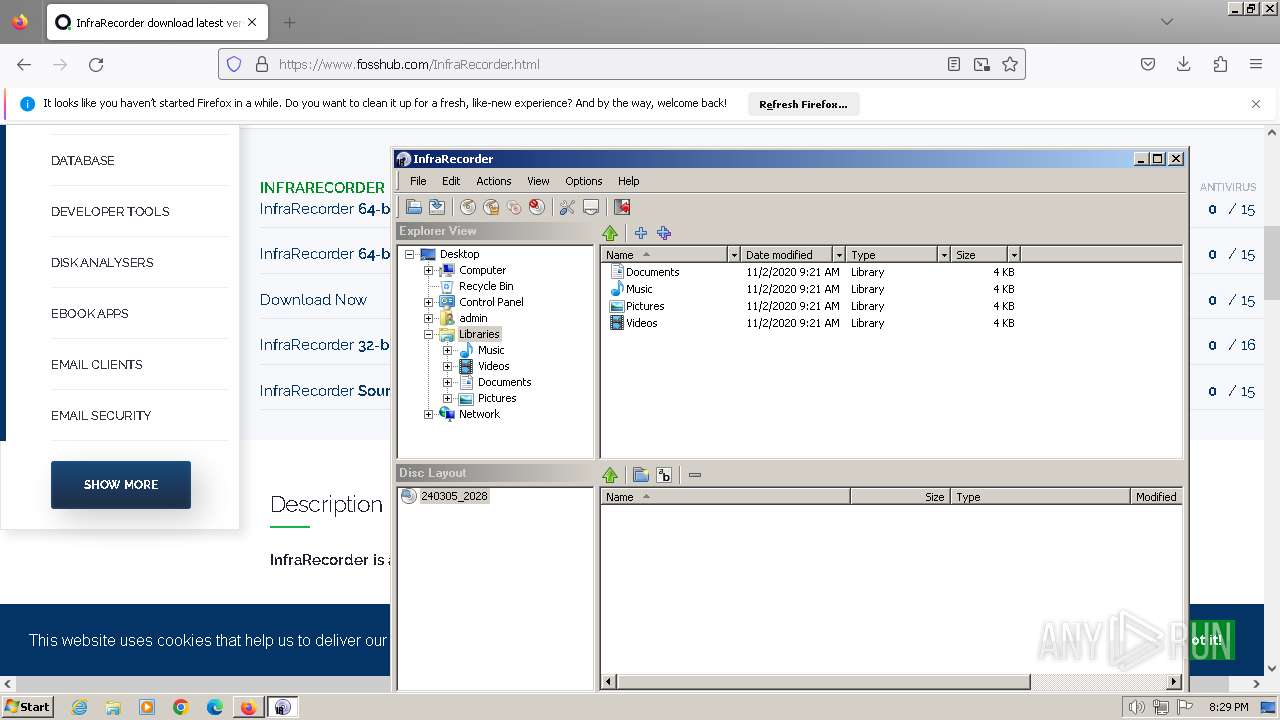The image size is (1280, 720).
Task: Click Internet Explorer icon on taskbar
Action: pyautogui.click(x=79, y=707)
